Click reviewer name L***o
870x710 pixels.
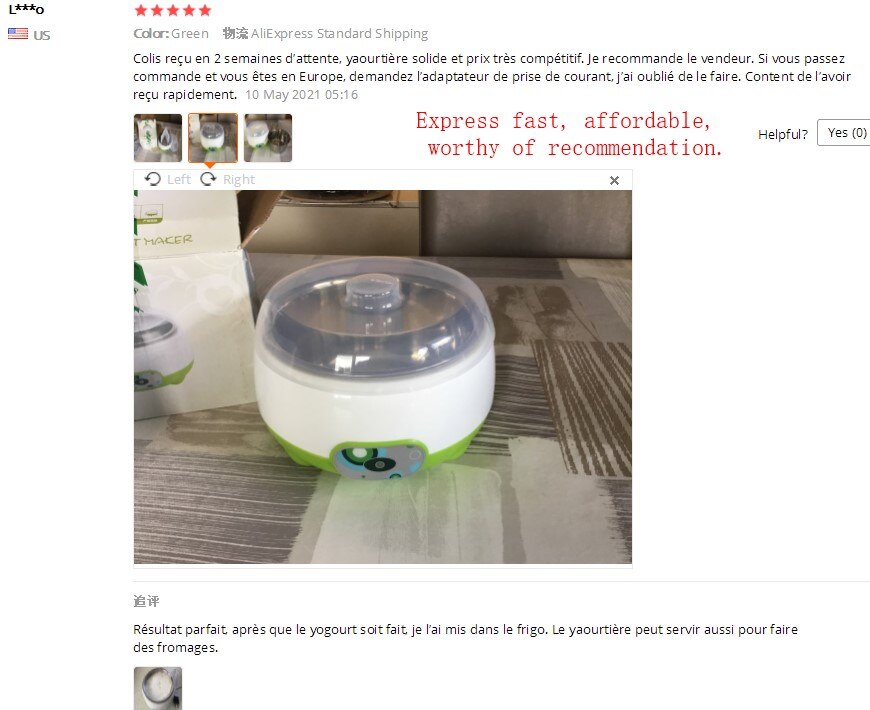(x=26, y=9)
